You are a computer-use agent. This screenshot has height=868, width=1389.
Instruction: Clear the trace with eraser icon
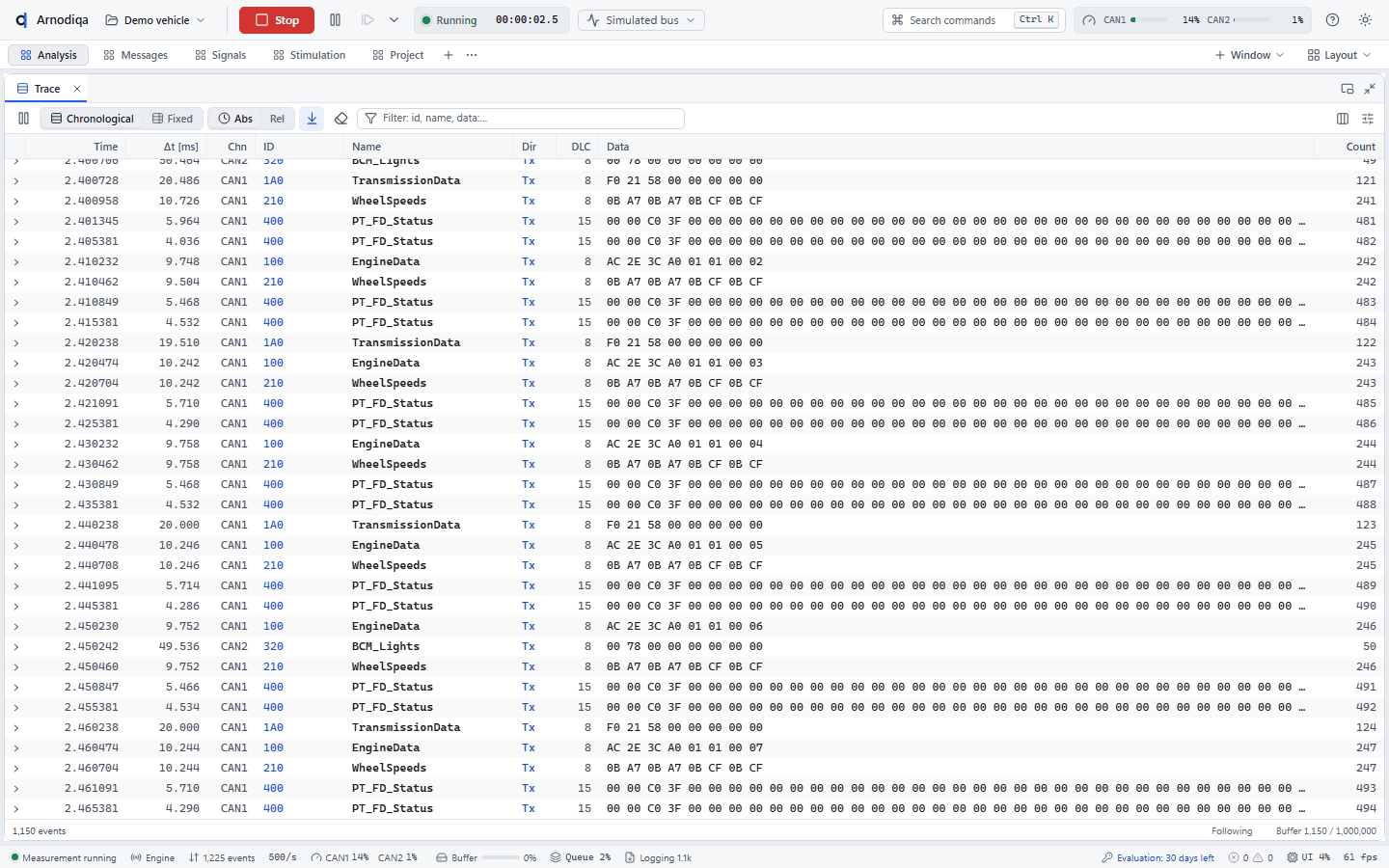tap(340, 119)
